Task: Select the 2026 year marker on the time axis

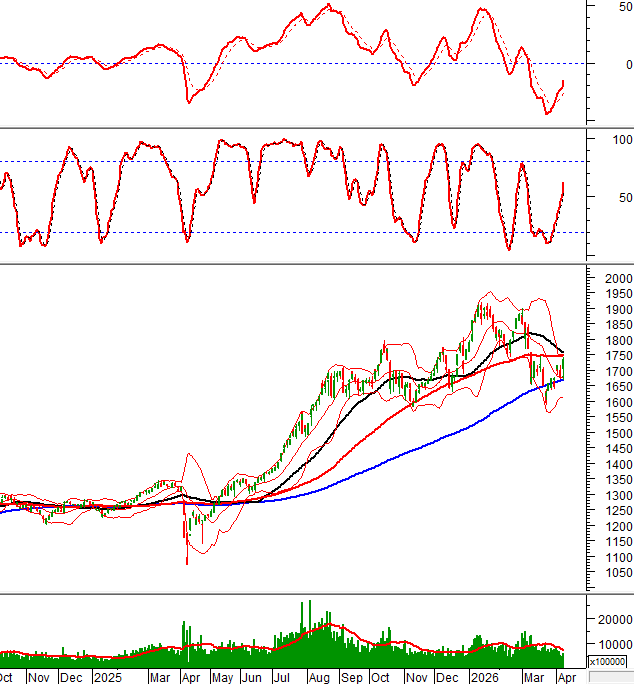Action: [x=485, y=677]
